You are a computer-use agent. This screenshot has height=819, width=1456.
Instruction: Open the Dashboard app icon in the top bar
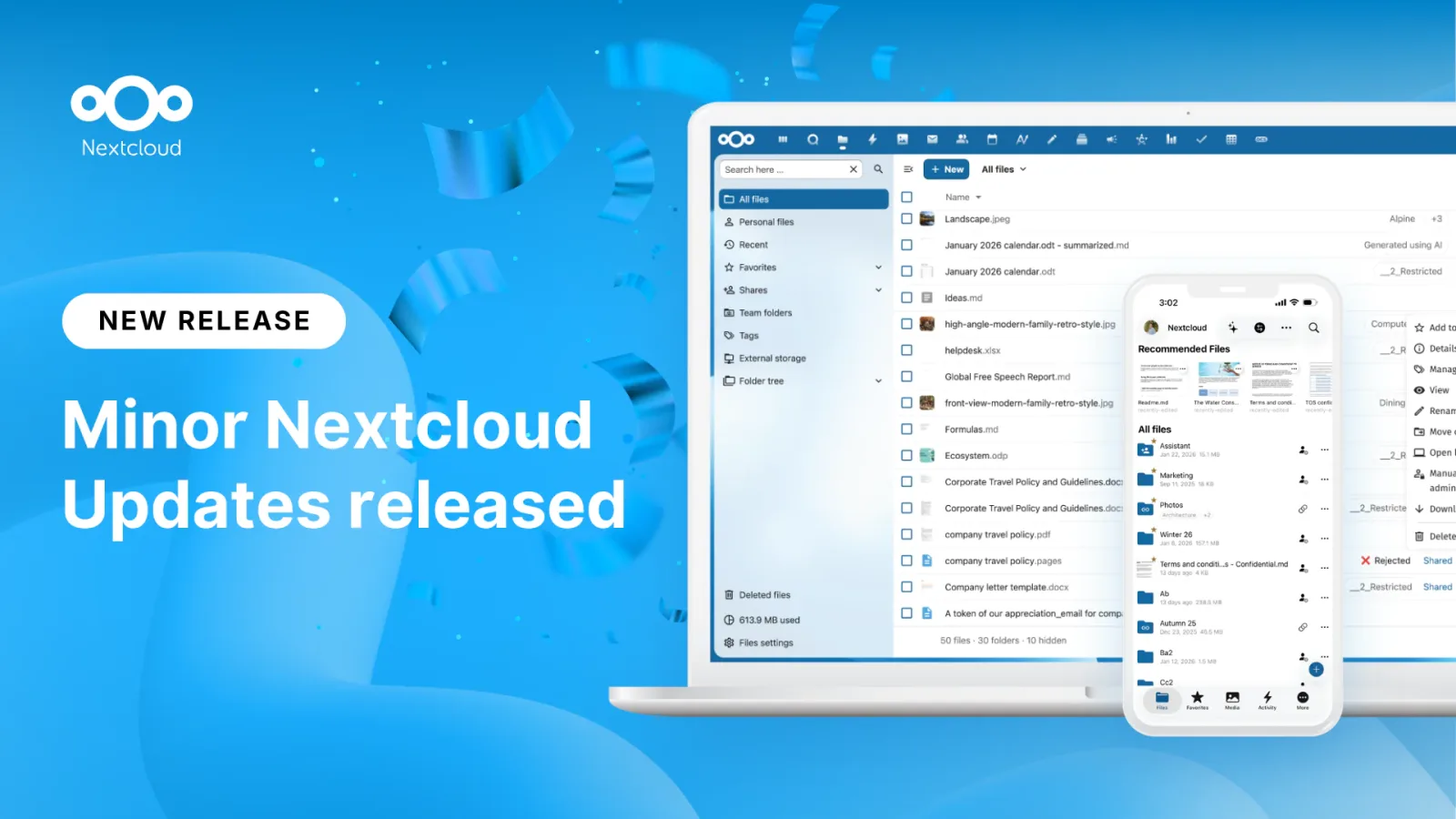pos(783,139)
